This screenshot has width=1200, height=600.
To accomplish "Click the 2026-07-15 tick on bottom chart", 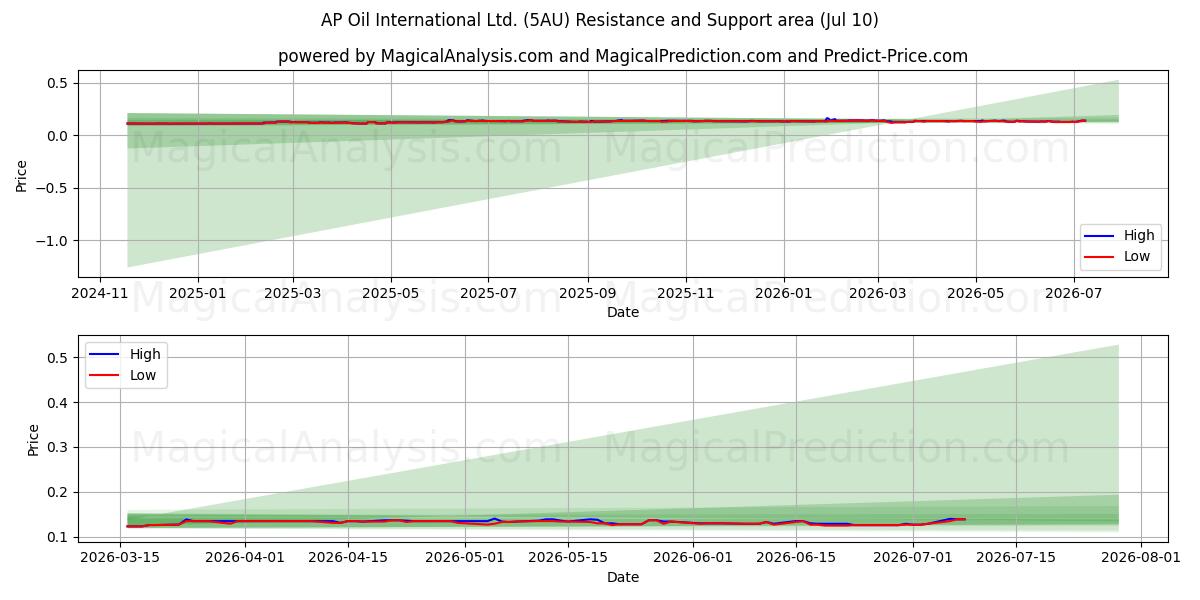I will click(1016, 558).
